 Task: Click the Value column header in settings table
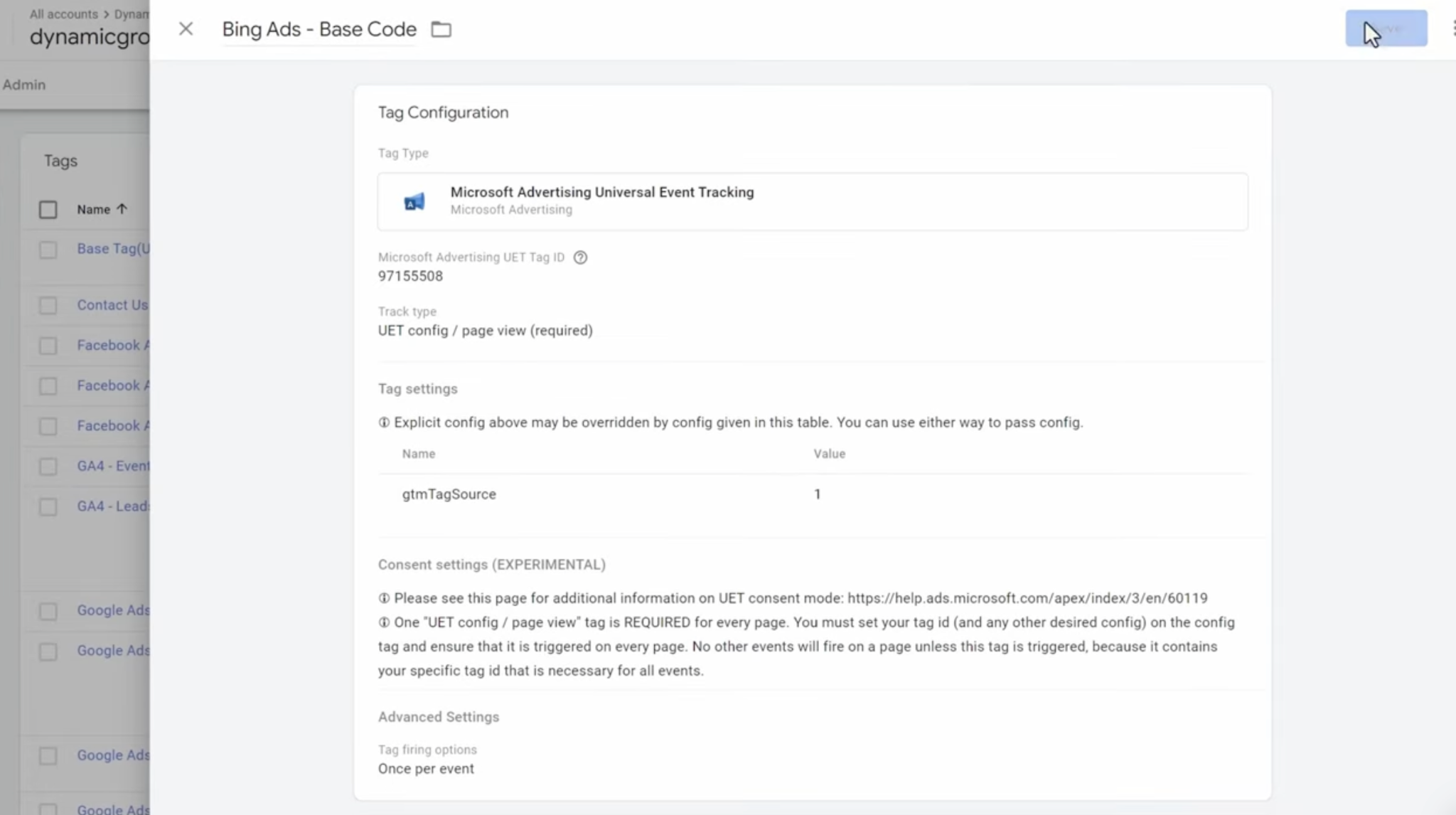(829, 454)
